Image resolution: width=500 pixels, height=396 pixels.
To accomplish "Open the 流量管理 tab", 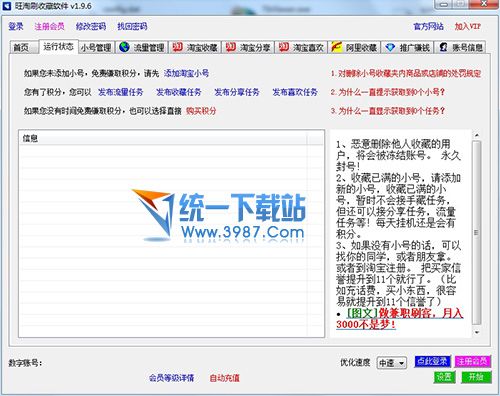I will tap(142, 47).
